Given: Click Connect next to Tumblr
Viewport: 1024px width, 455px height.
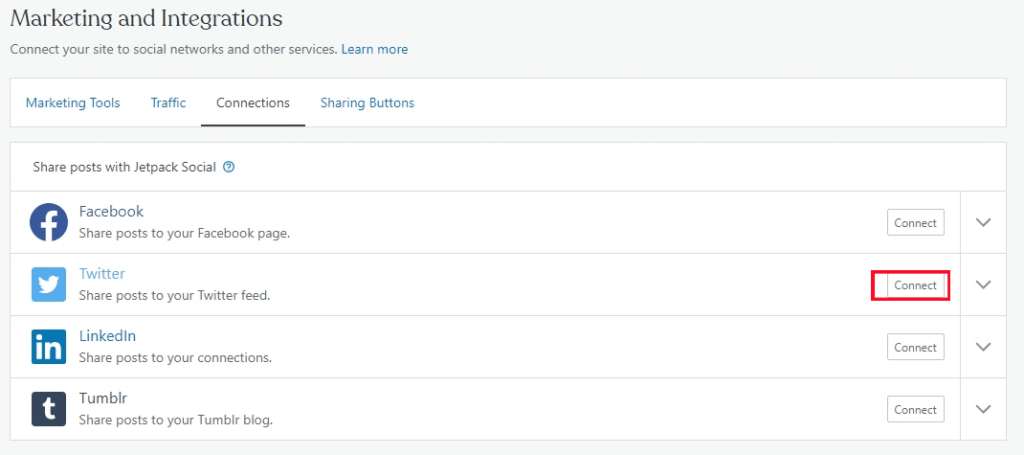Looking at the screenshot, I should pos(916,409).
